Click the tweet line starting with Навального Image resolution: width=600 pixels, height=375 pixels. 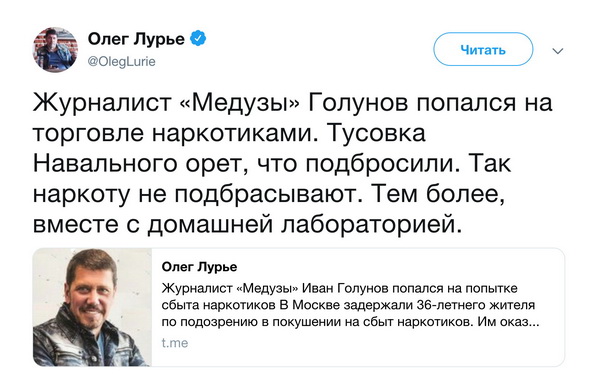click(272, 163)
